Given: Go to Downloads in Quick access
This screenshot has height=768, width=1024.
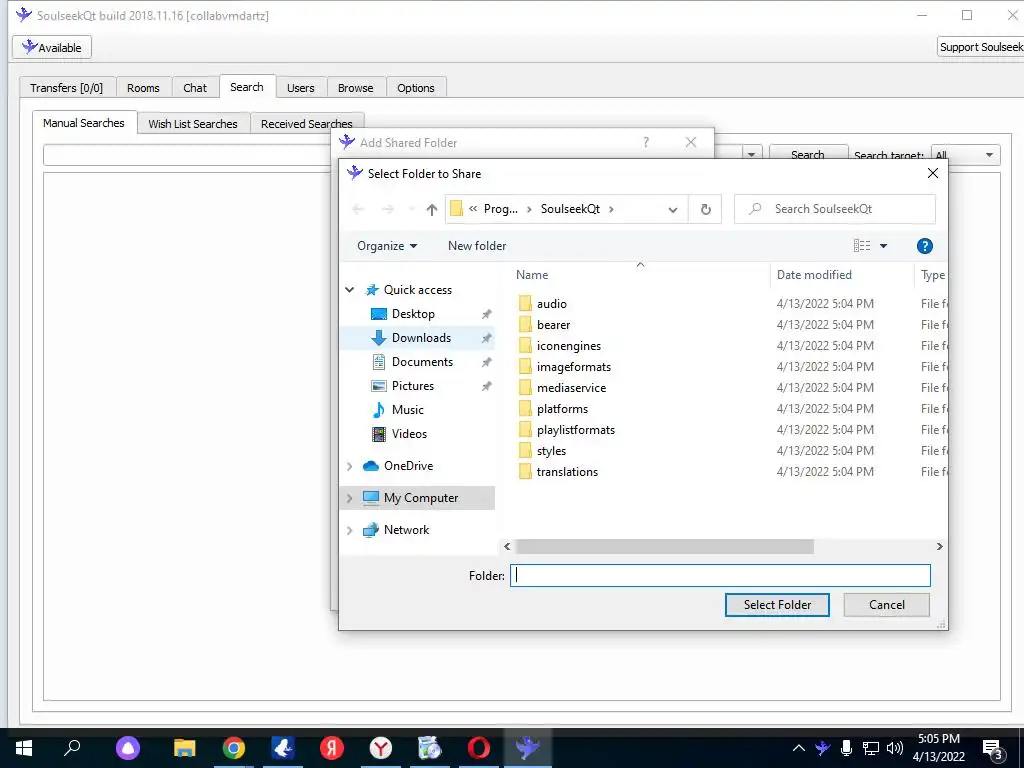Looking at the screenshot, I should tap(421, 338).
